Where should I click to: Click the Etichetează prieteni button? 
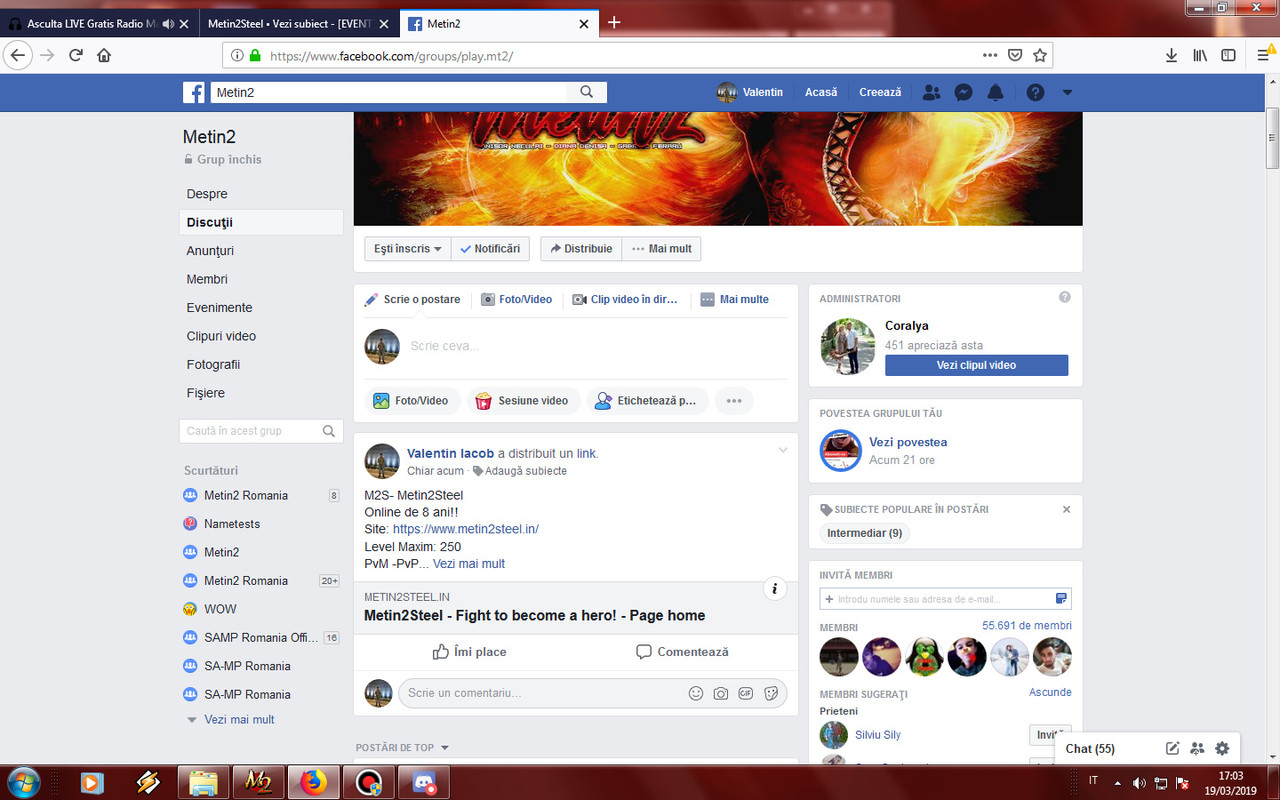pos(647,401)
